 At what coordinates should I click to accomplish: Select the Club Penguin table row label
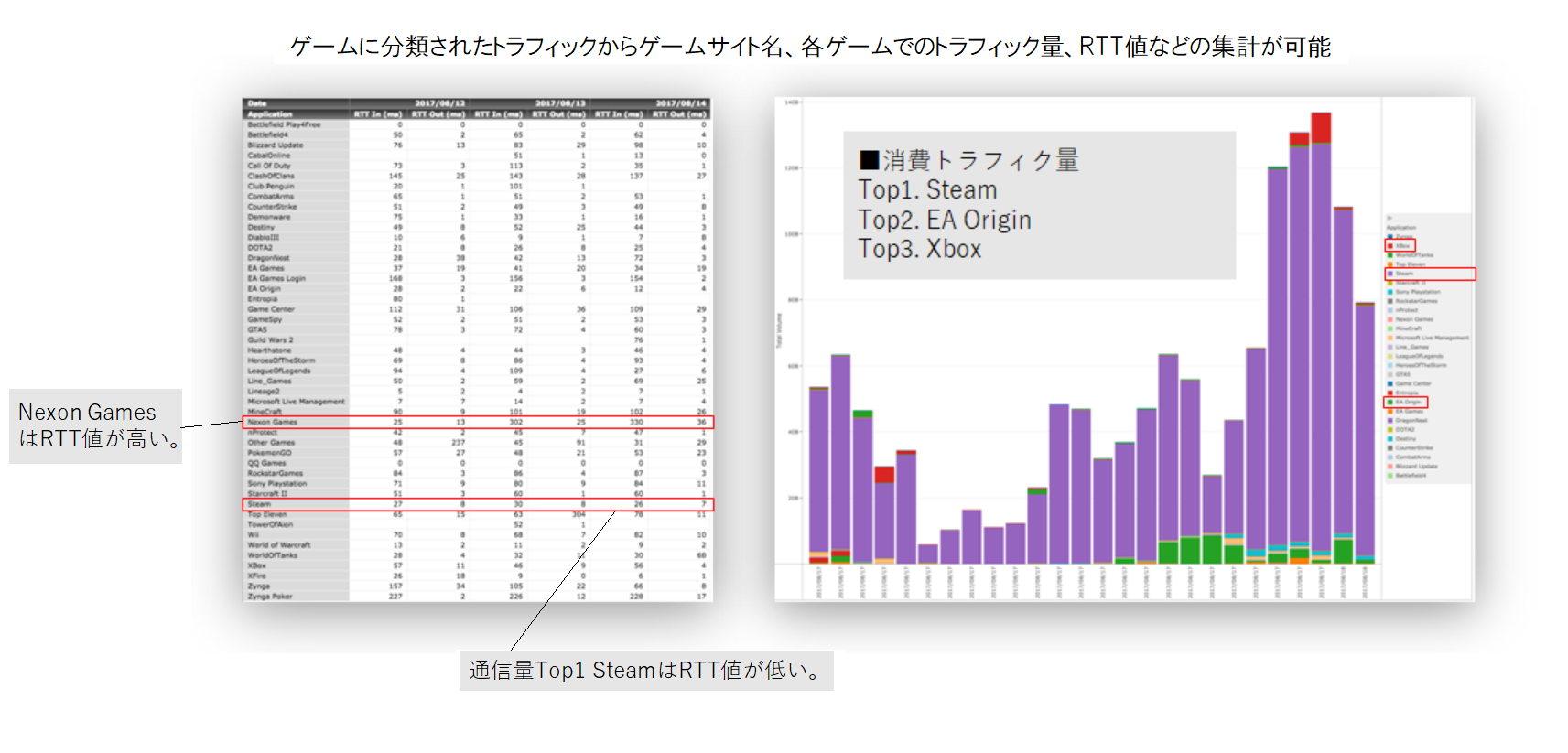(271, 186)
